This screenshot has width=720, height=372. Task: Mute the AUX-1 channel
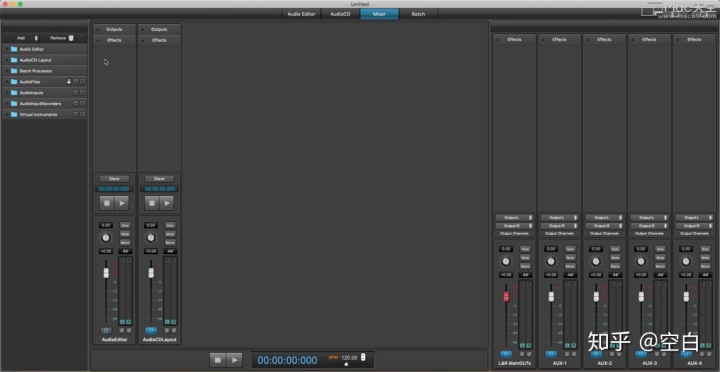tap(570, 258)
